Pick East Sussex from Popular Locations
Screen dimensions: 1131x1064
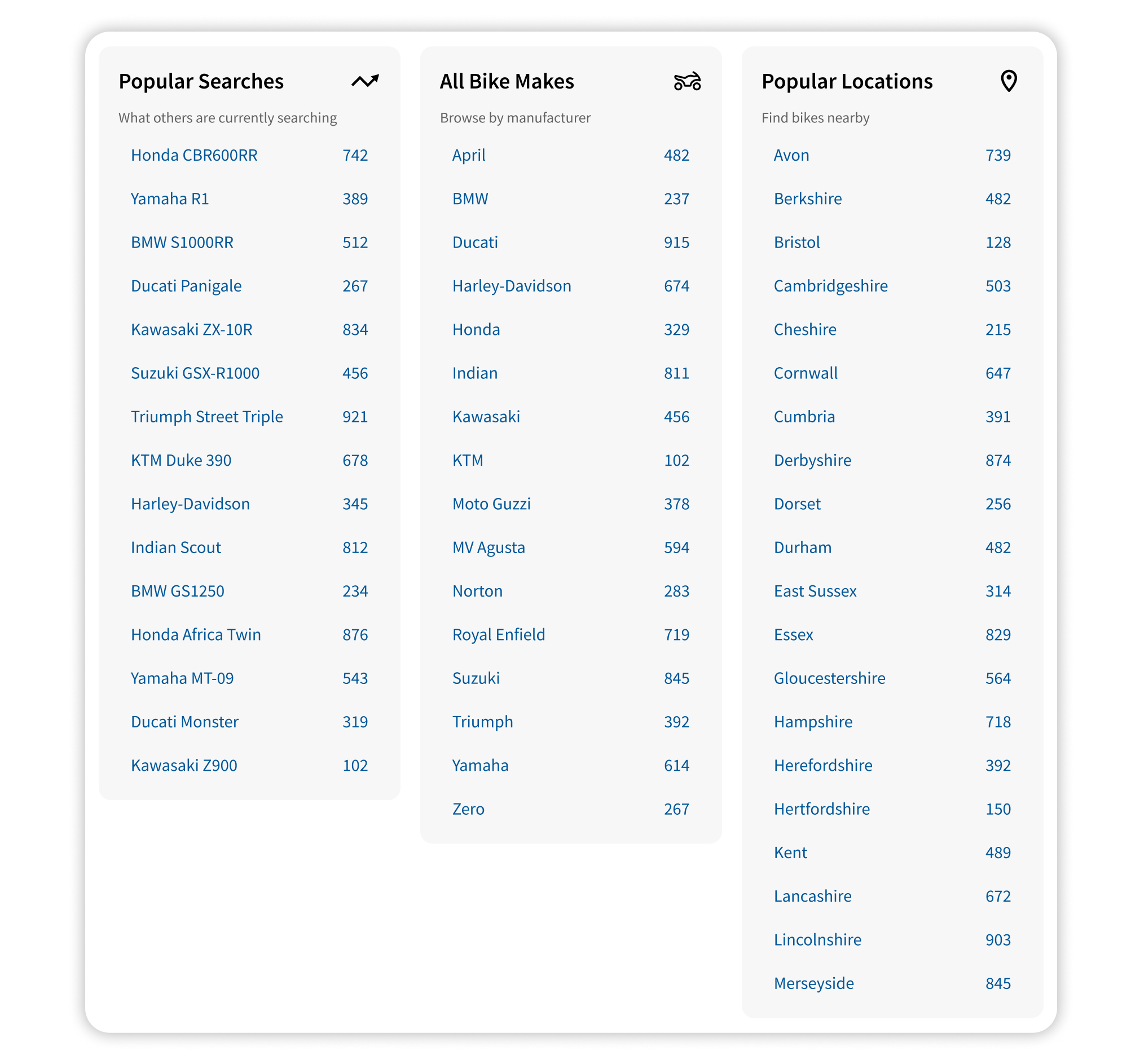[815, 591]
